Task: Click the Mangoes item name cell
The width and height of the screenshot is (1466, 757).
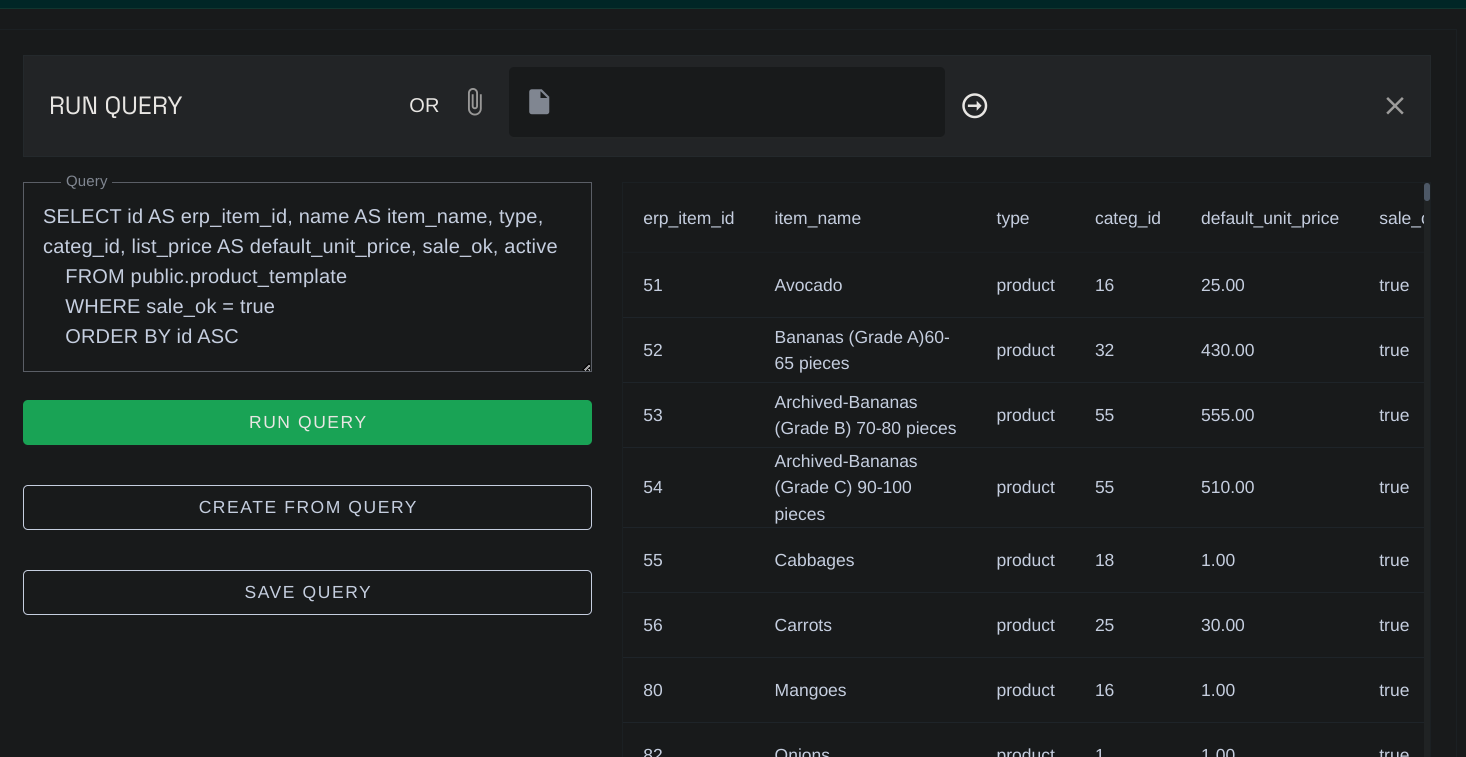Action: coord(810,690)
